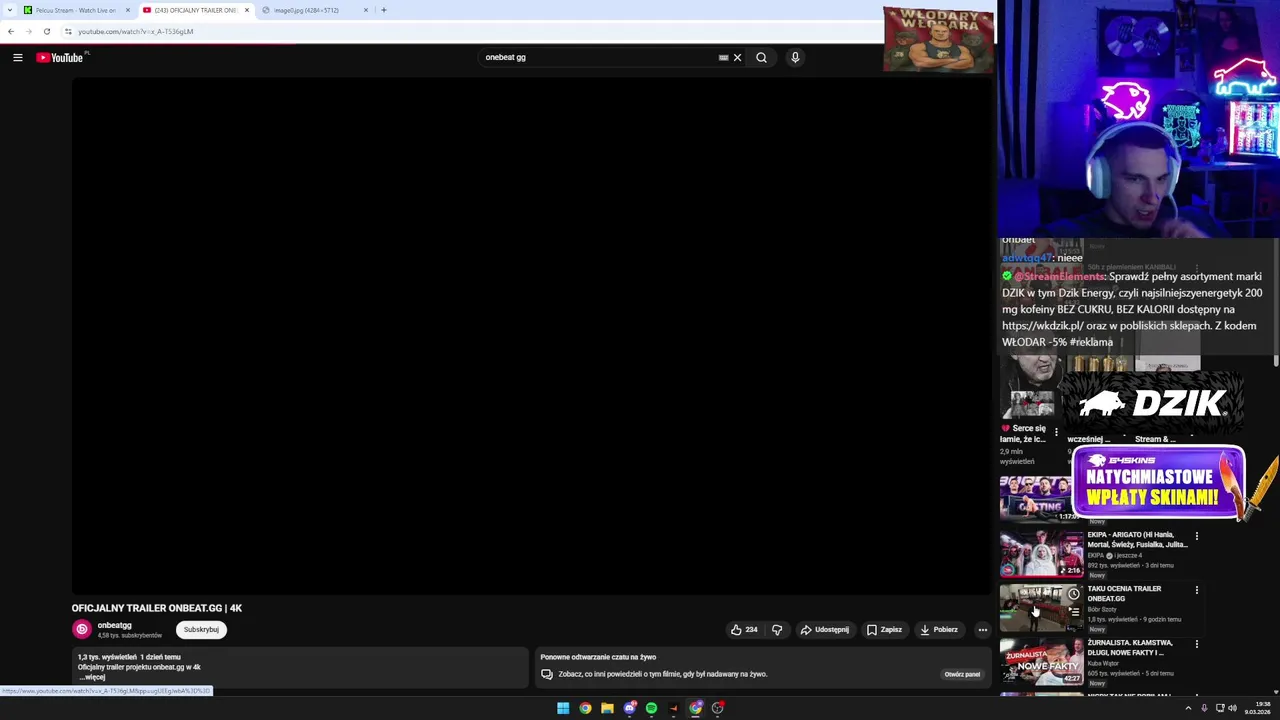Open wkdzik.pl link in stream chat

tap(1042, 326)
